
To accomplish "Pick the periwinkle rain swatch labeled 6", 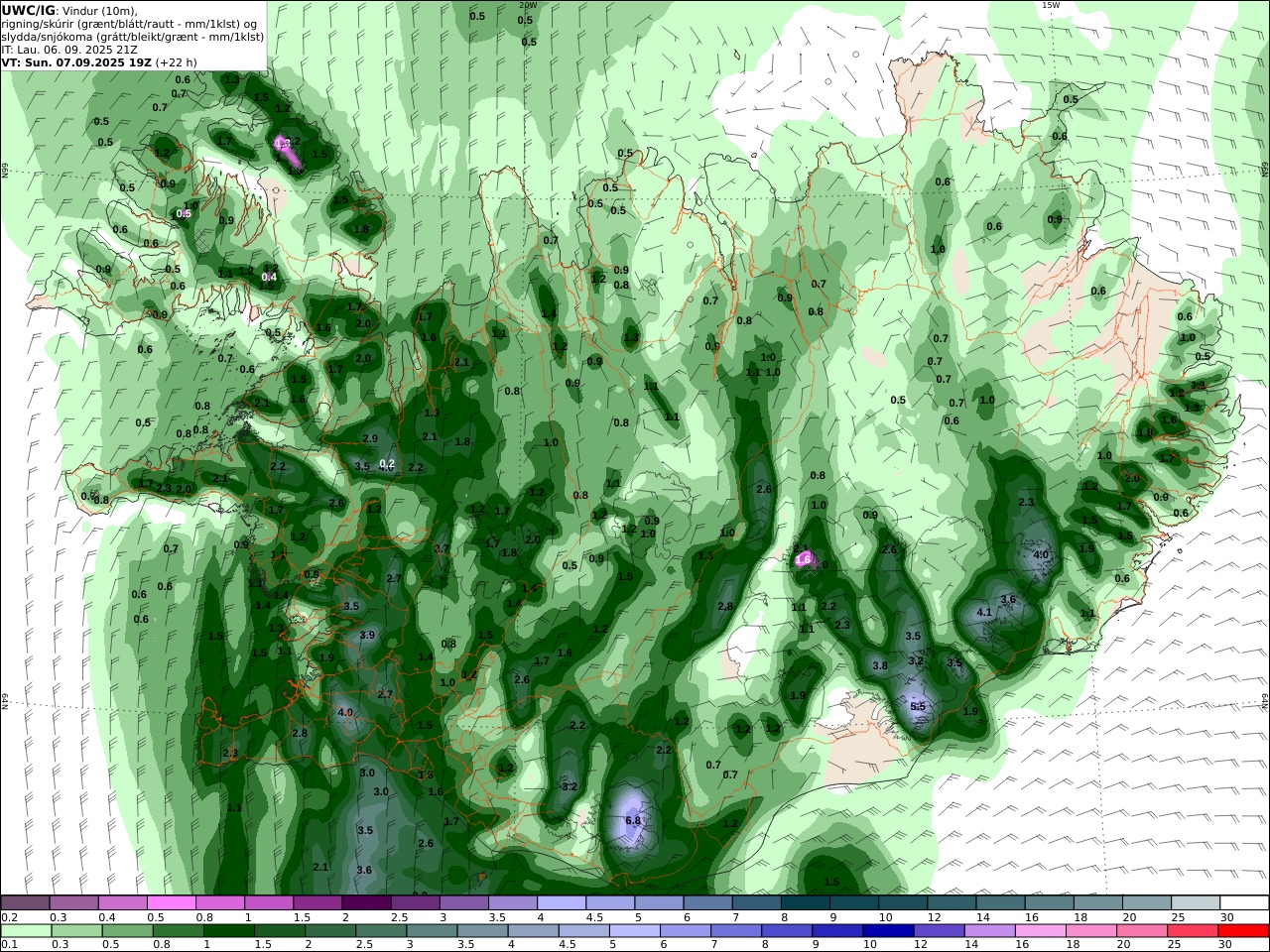I will (685, 931).
